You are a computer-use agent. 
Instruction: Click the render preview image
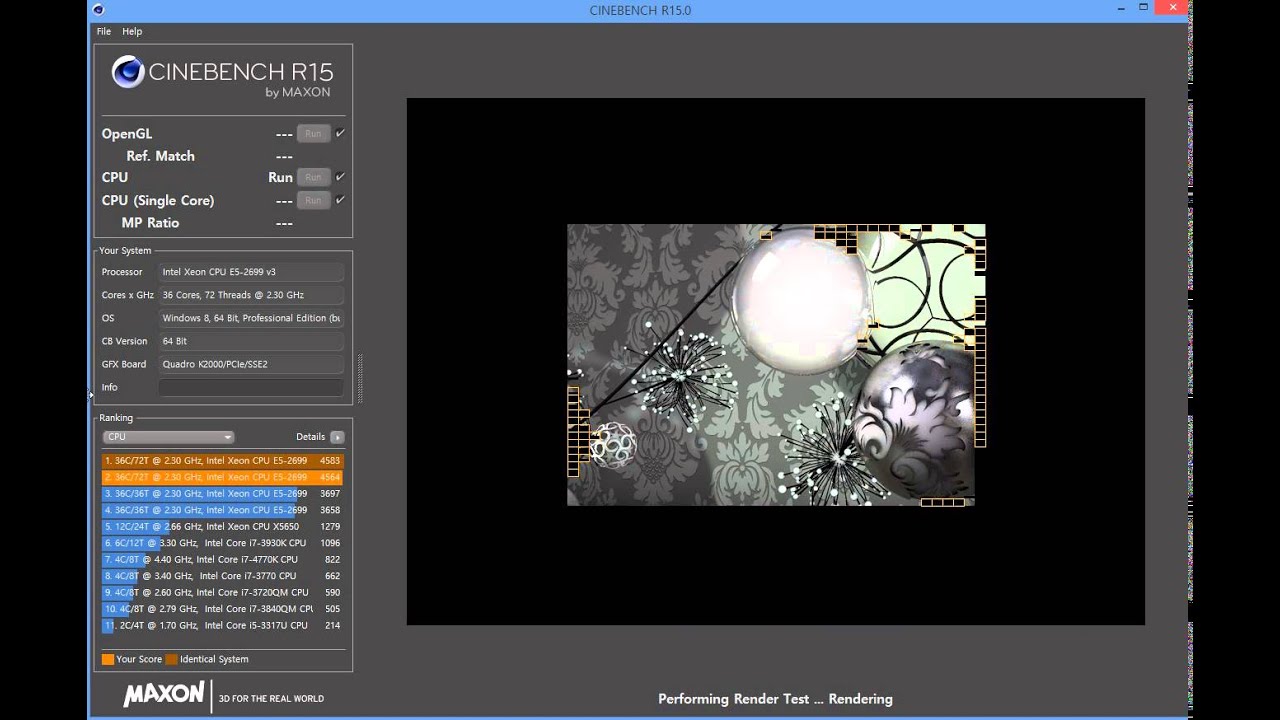coord(776,365)
